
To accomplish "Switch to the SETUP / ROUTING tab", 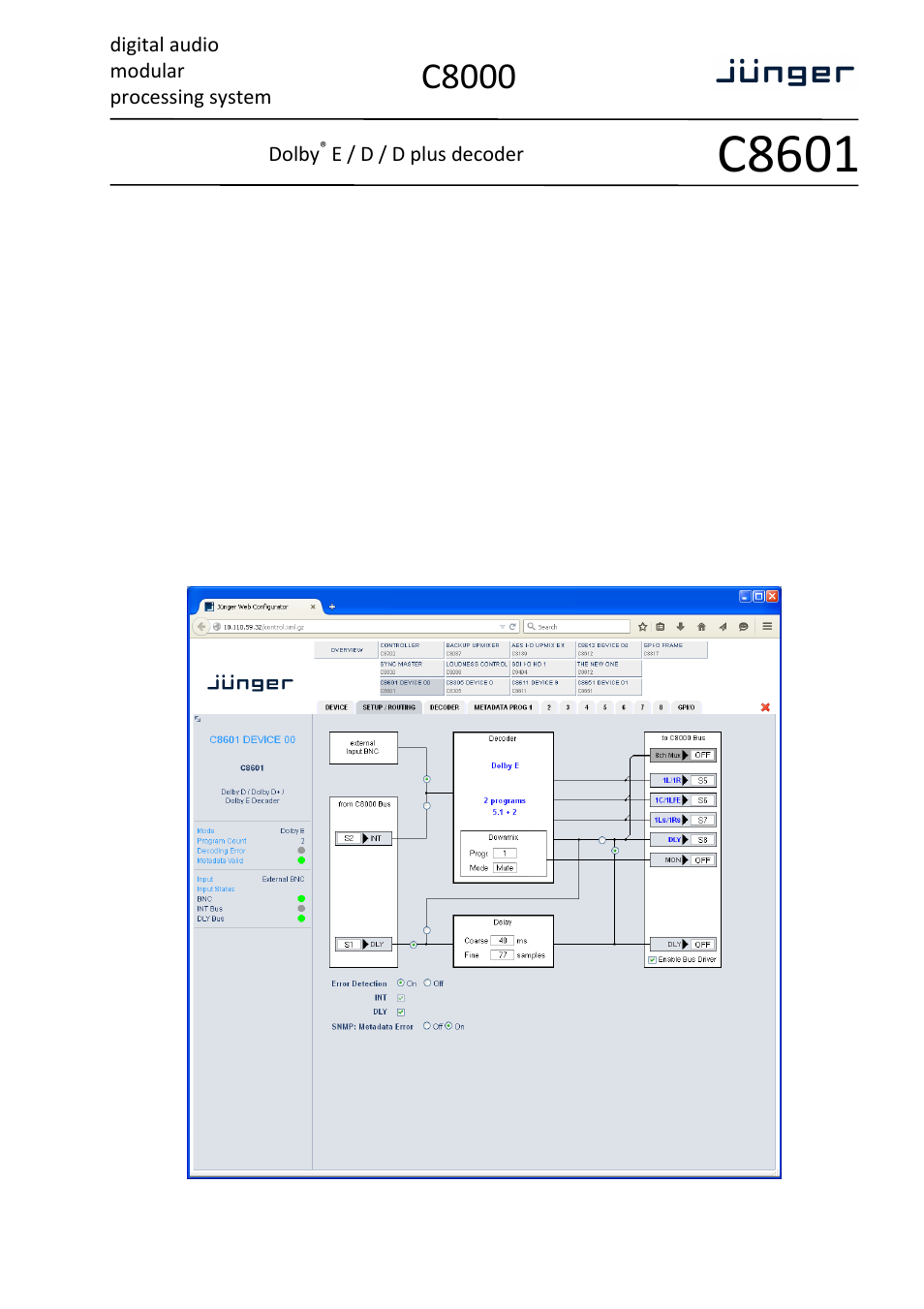I will (389, 707).
